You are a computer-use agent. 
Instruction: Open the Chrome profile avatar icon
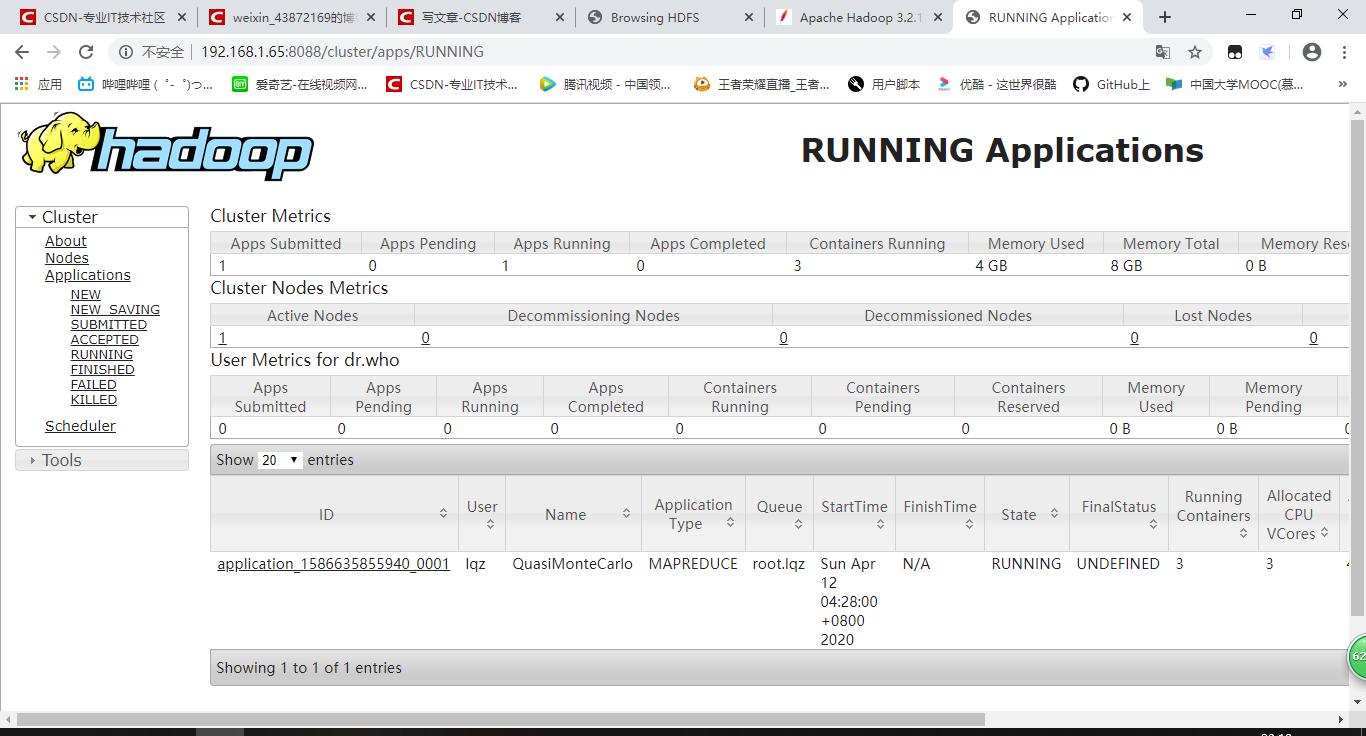tap(1312, 52)
